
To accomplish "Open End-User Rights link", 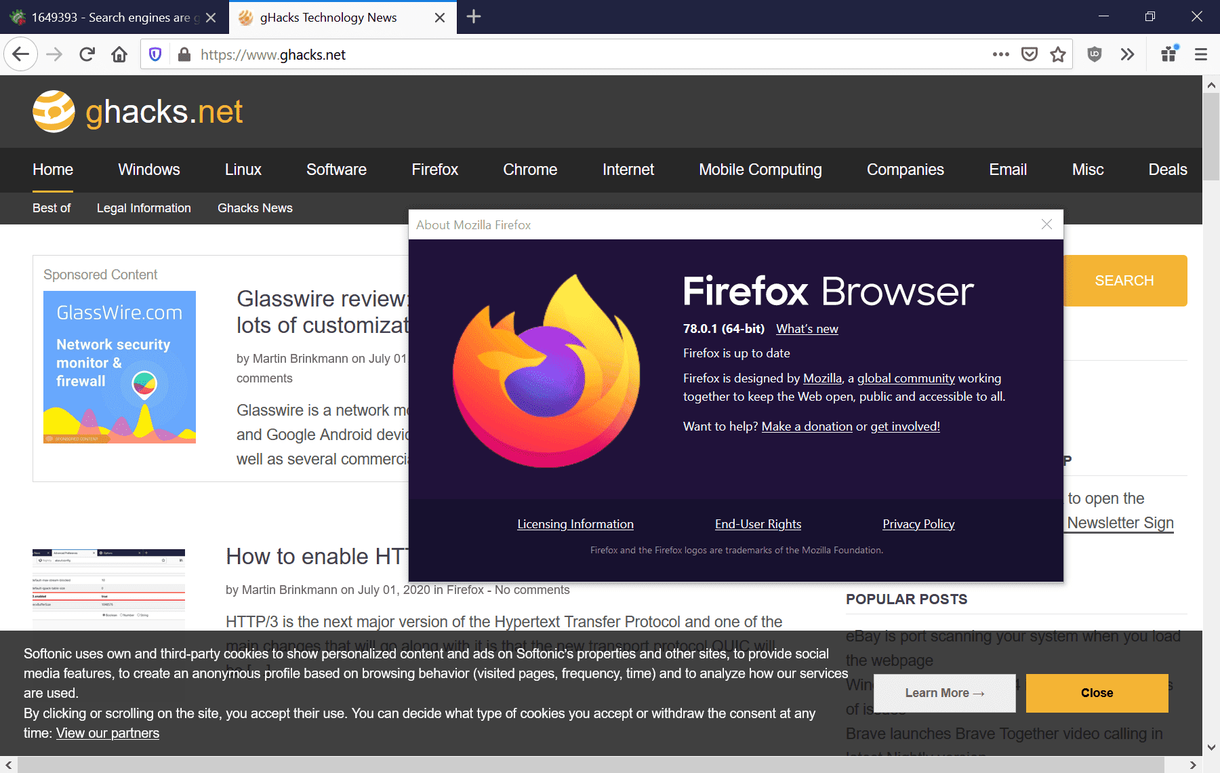I will tap(758, 524).
